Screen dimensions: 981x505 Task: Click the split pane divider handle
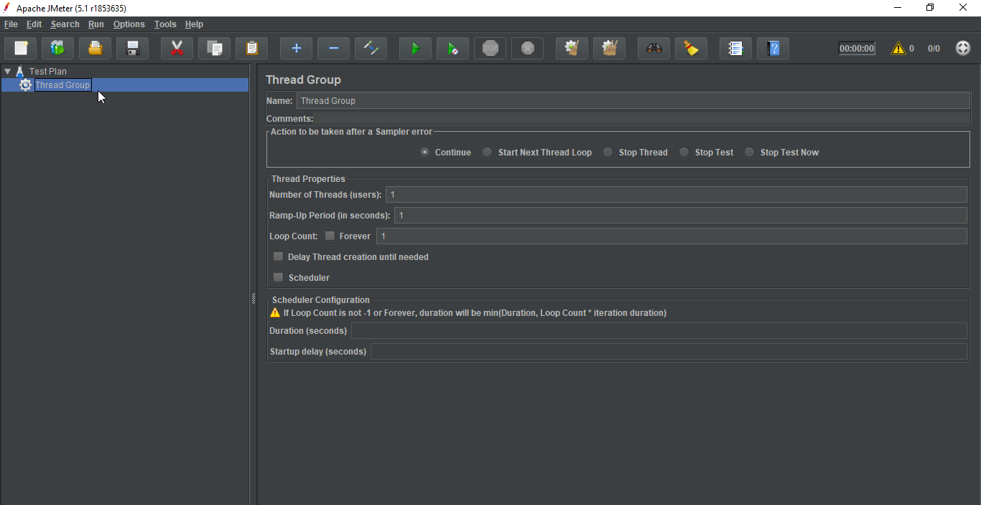[253, 298]
